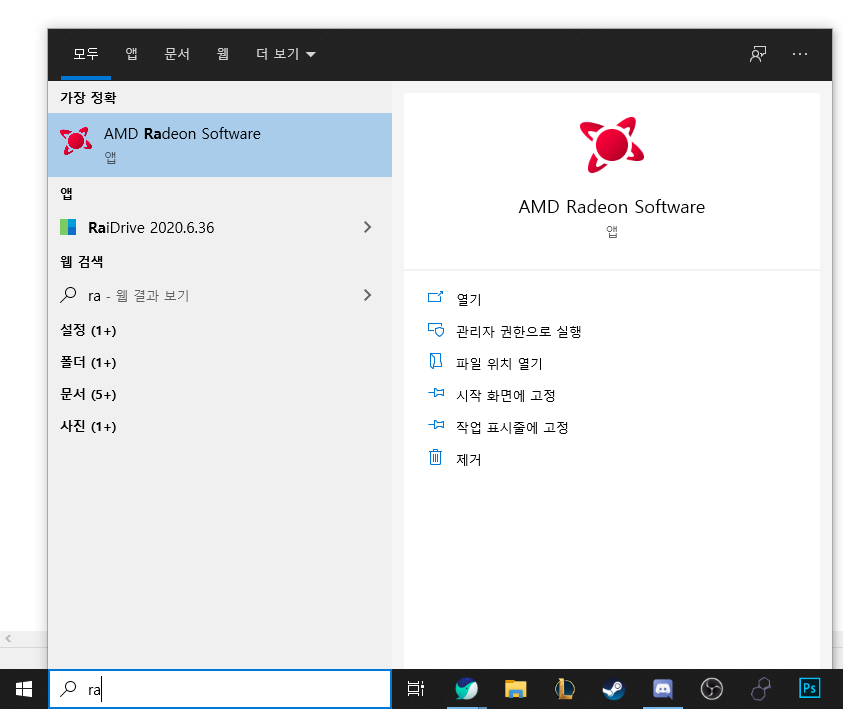Switch to the 문서 tab
The width and height of the screenshot is (843, 709).
(x=177, y=54)
